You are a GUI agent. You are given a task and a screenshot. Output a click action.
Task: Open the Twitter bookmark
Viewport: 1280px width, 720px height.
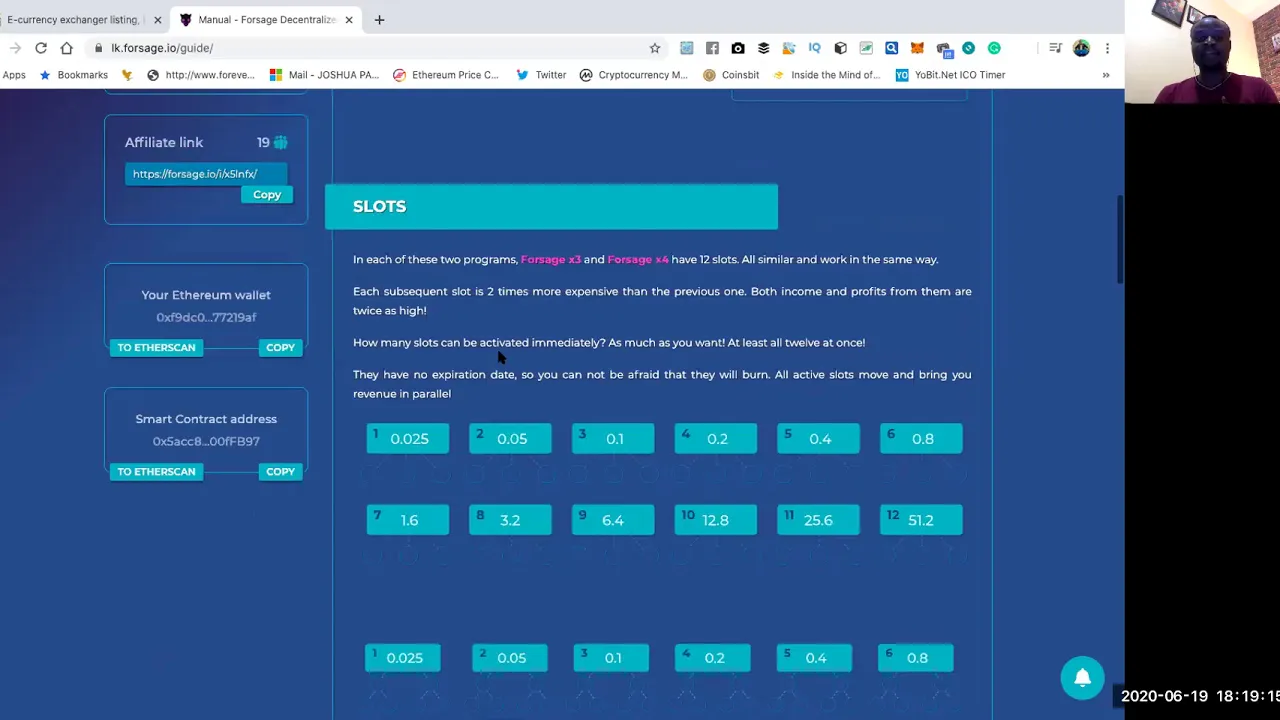(x=541, y=75)
